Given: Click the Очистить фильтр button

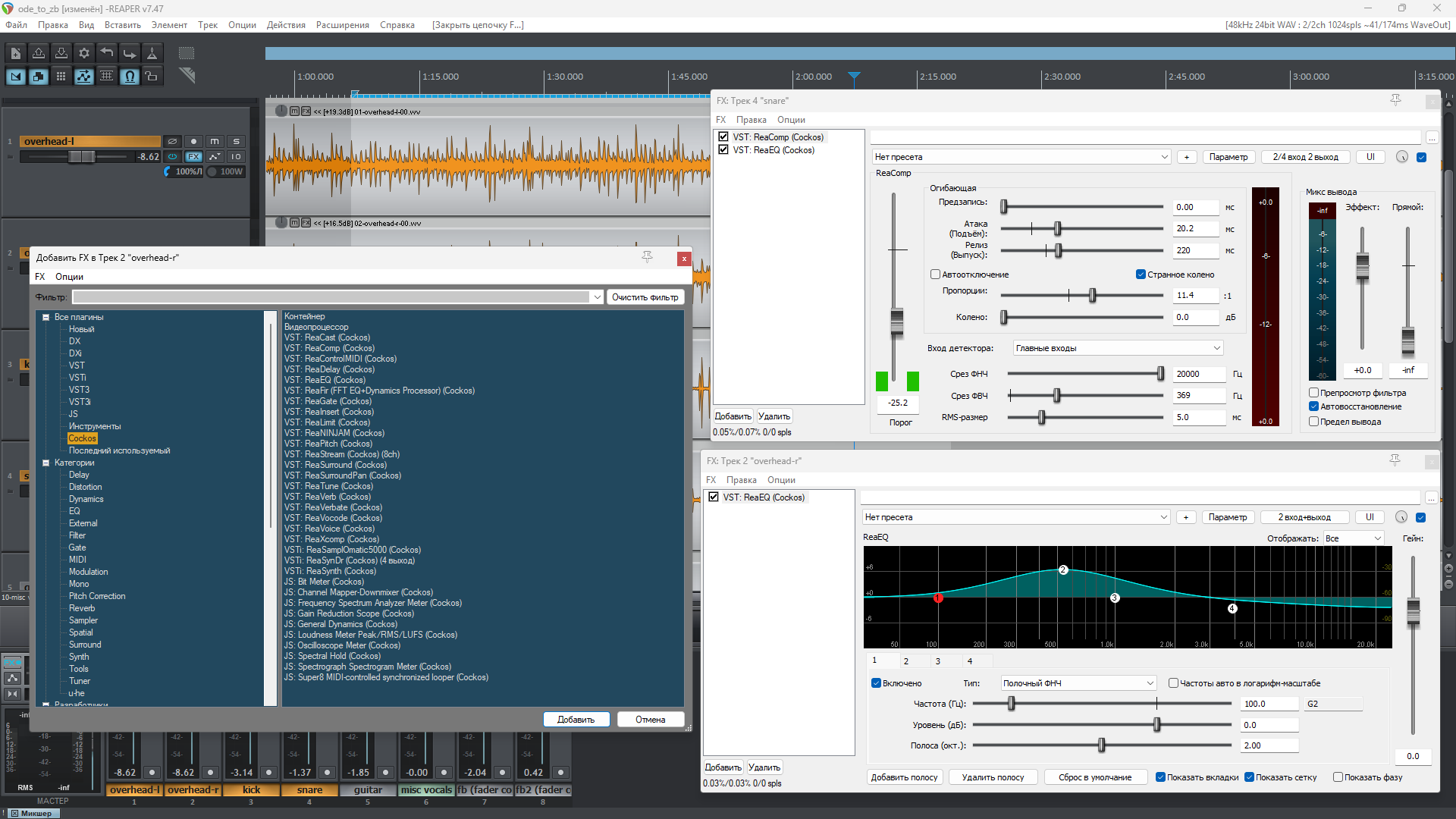Looking at the screenshot, I should coord(645,297).
